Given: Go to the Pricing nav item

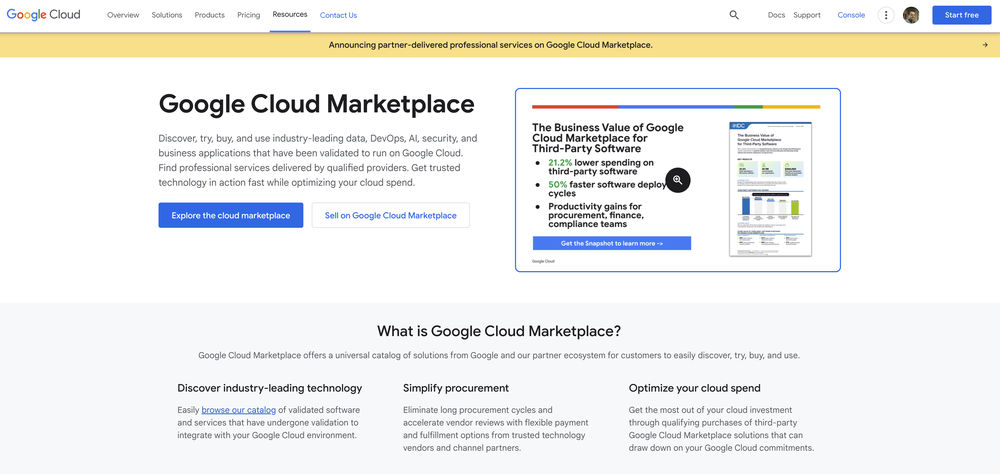Looking at the screenshot, I should pyautogui.click(x=249, y=15).
